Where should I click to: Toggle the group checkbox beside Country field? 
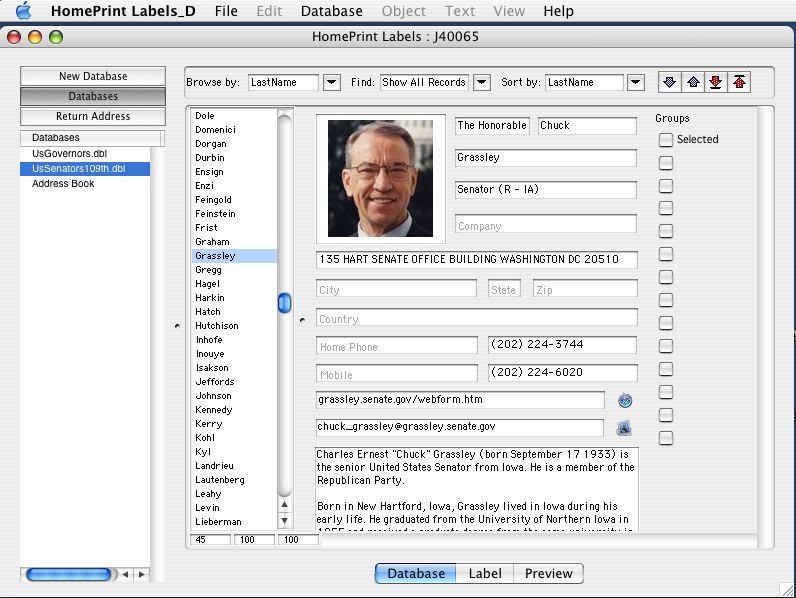tap(666, 323)
